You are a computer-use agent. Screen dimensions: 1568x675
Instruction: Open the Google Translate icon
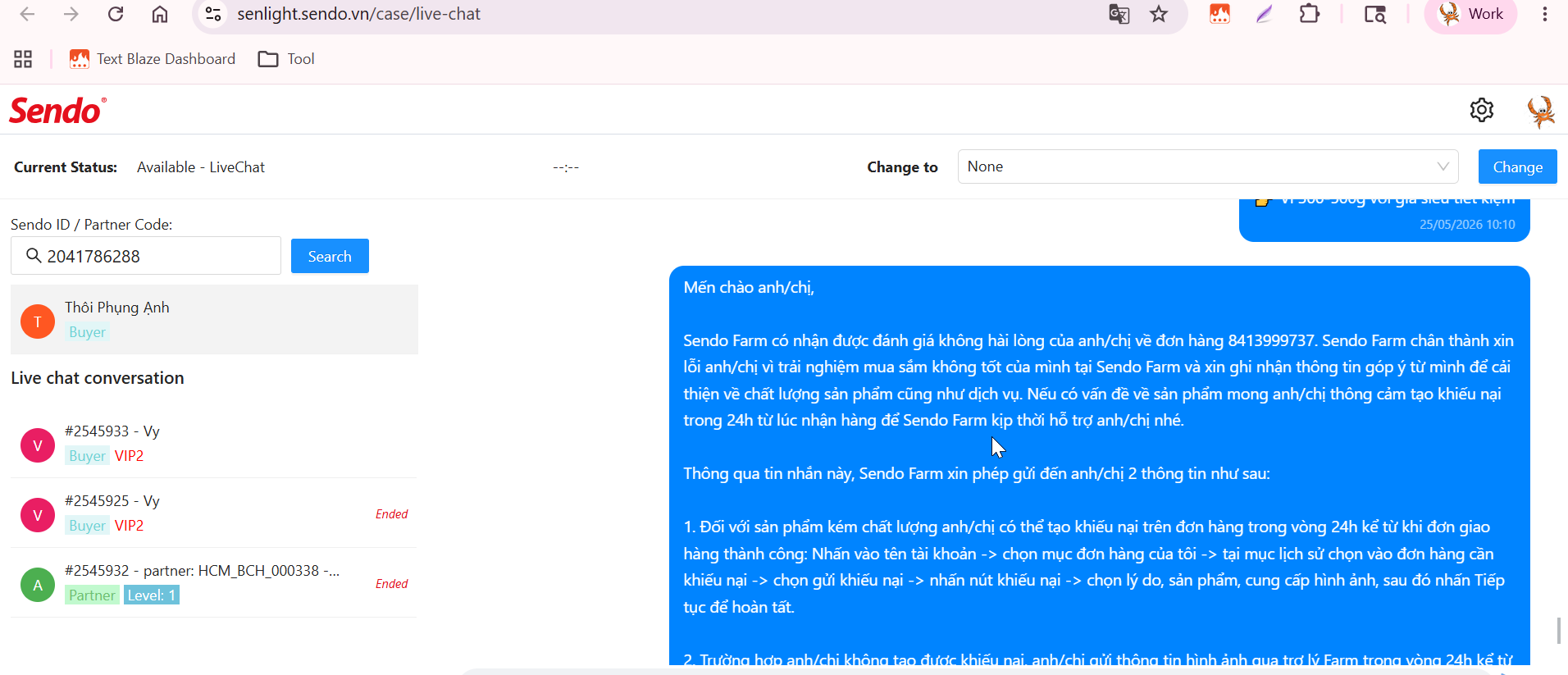pyautogui.click(x=1119, y=14)
